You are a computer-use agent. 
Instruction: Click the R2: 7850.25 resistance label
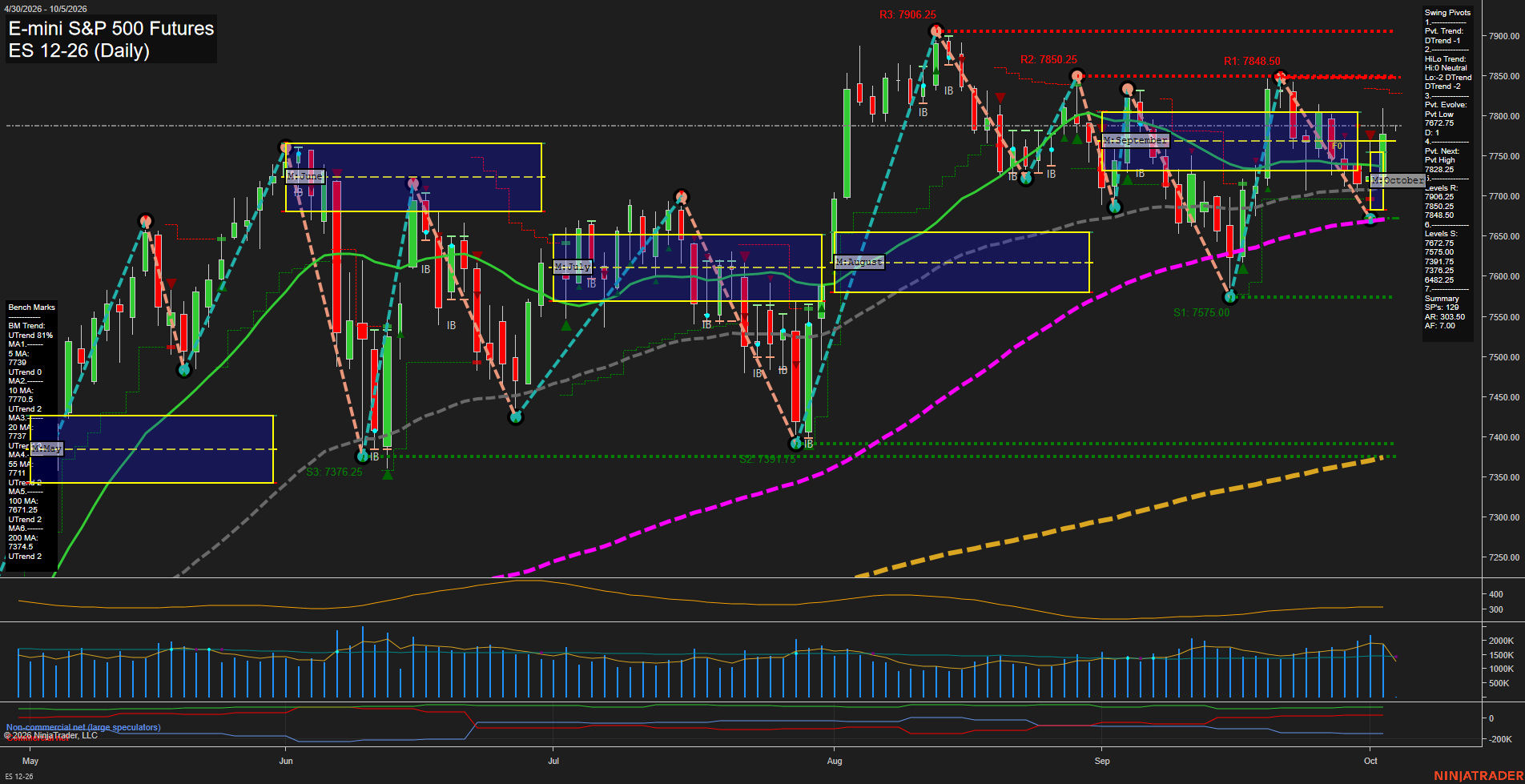click(x=1048, y=59)
